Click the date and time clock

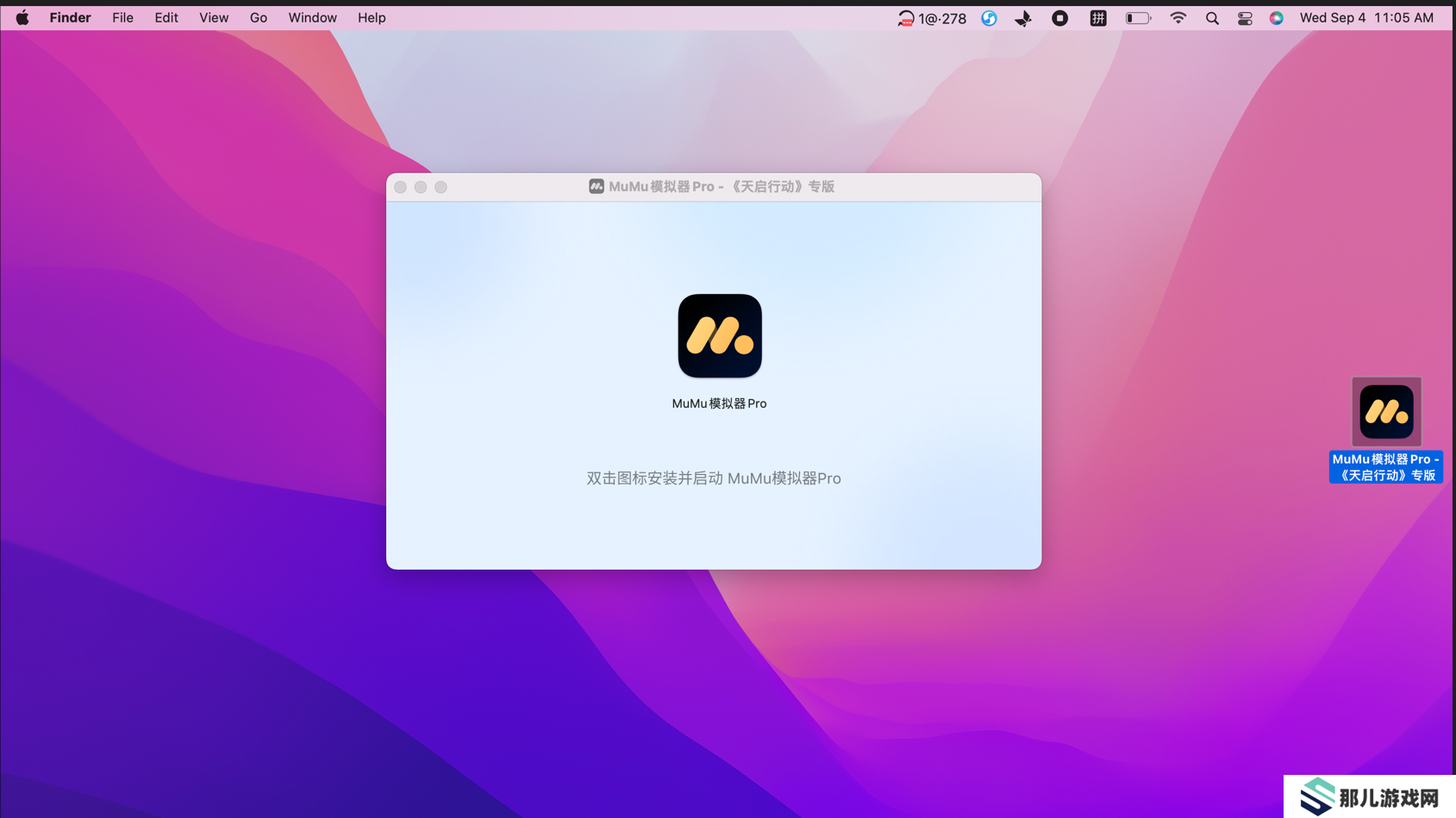tap(1366, 18)
